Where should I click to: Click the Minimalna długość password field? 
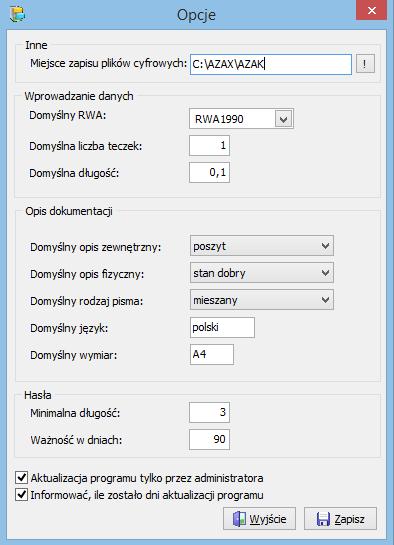(x=210, y=412)
